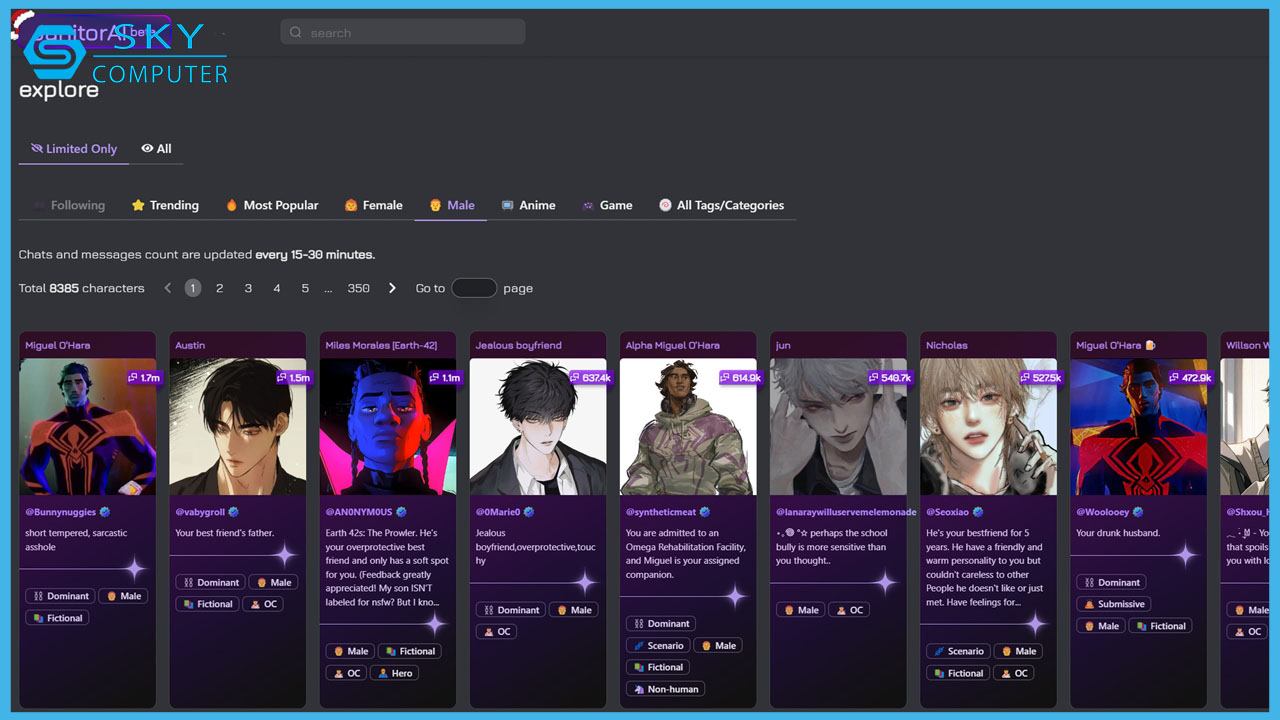The width and height of the screenshot is (1280, 720).
Task: Click verified badge next to @vabygroll
Action: click(234, 512)
